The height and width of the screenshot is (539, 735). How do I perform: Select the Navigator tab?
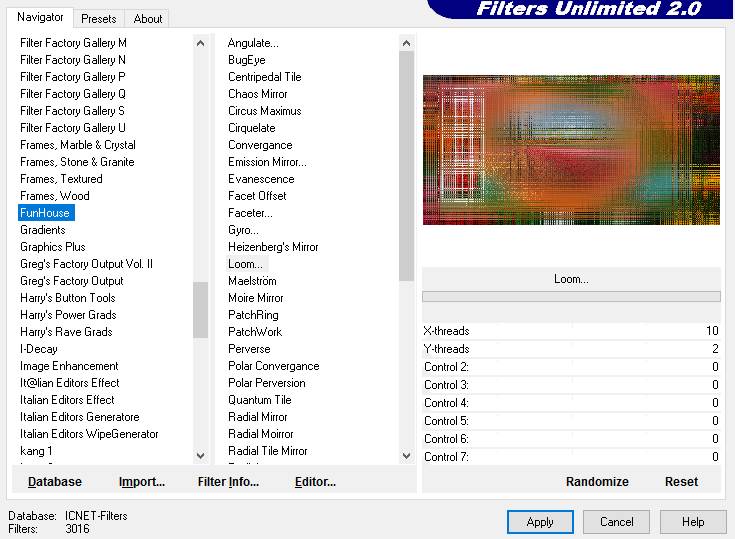tap(40, 18)
